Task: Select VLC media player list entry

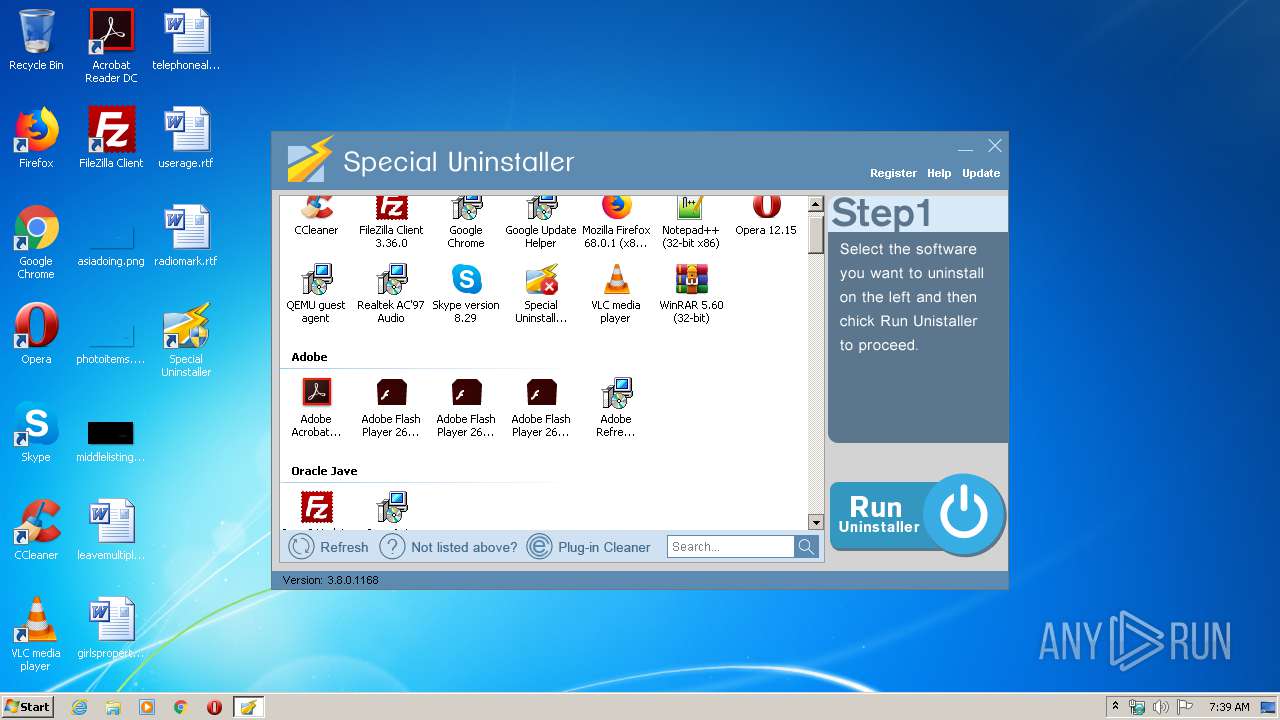Action: [616, 294]
